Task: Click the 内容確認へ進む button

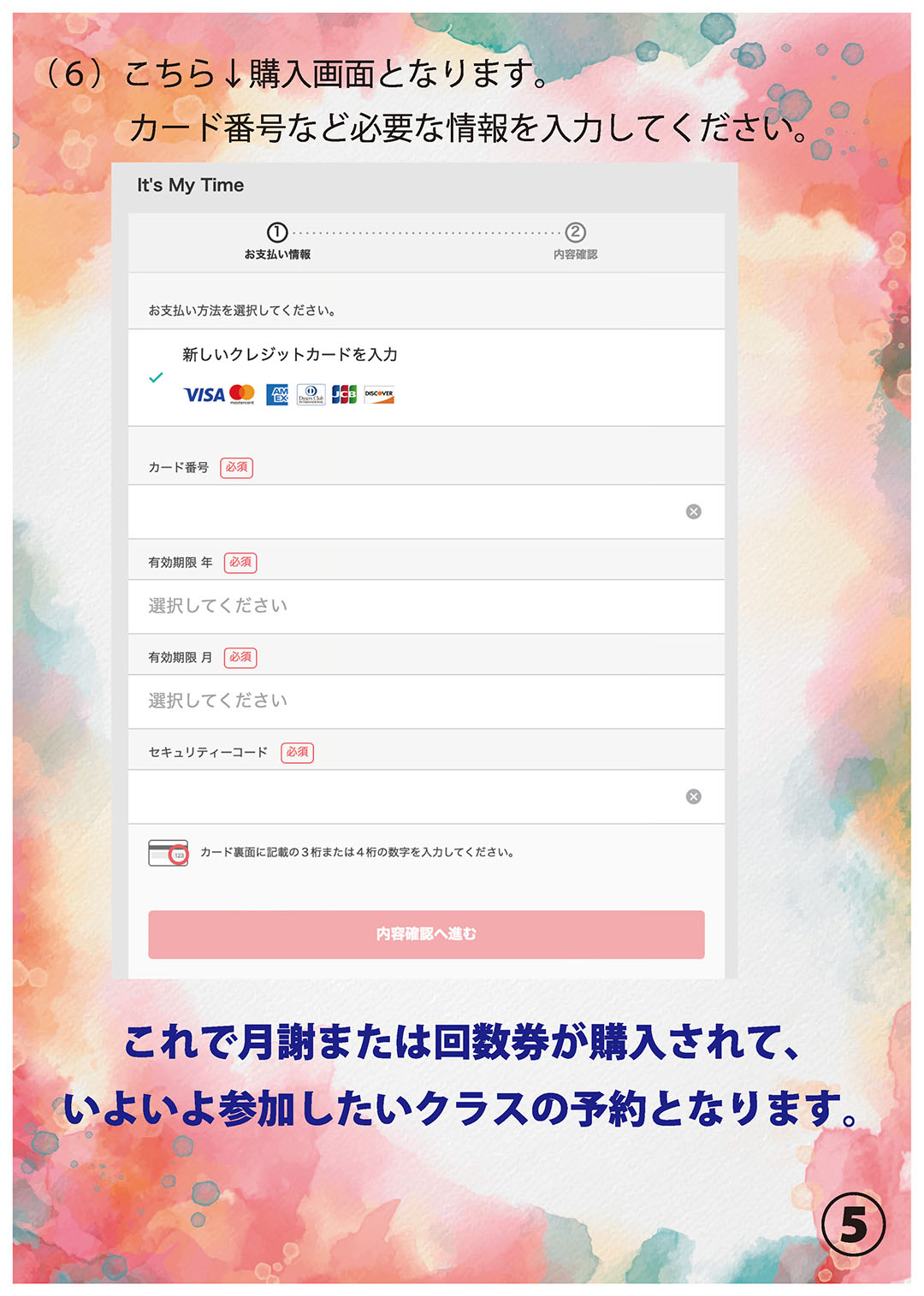Action: click(x=426, y=934)
